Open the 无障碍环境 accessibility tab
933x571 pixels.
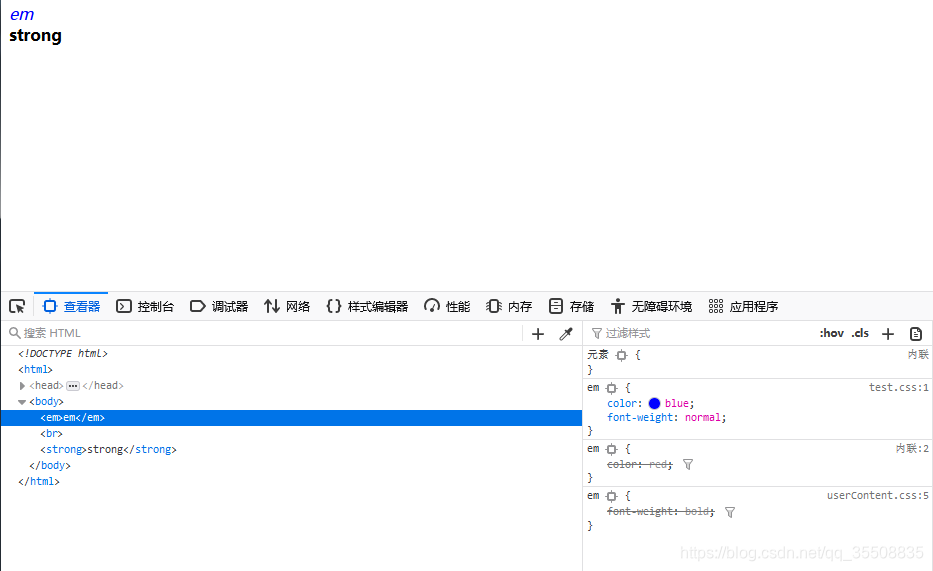click(652, 306)
